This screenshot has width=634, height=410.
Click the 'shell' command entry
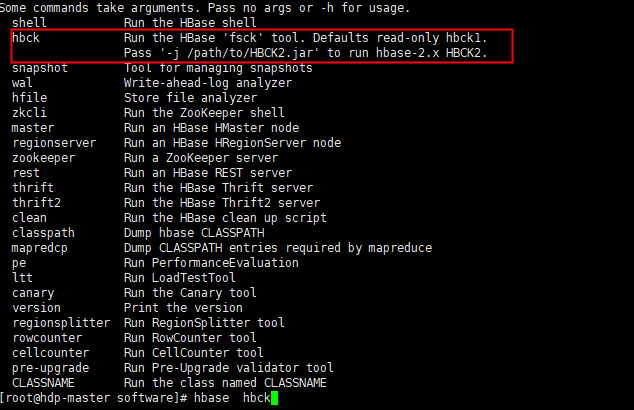point(29,22)
